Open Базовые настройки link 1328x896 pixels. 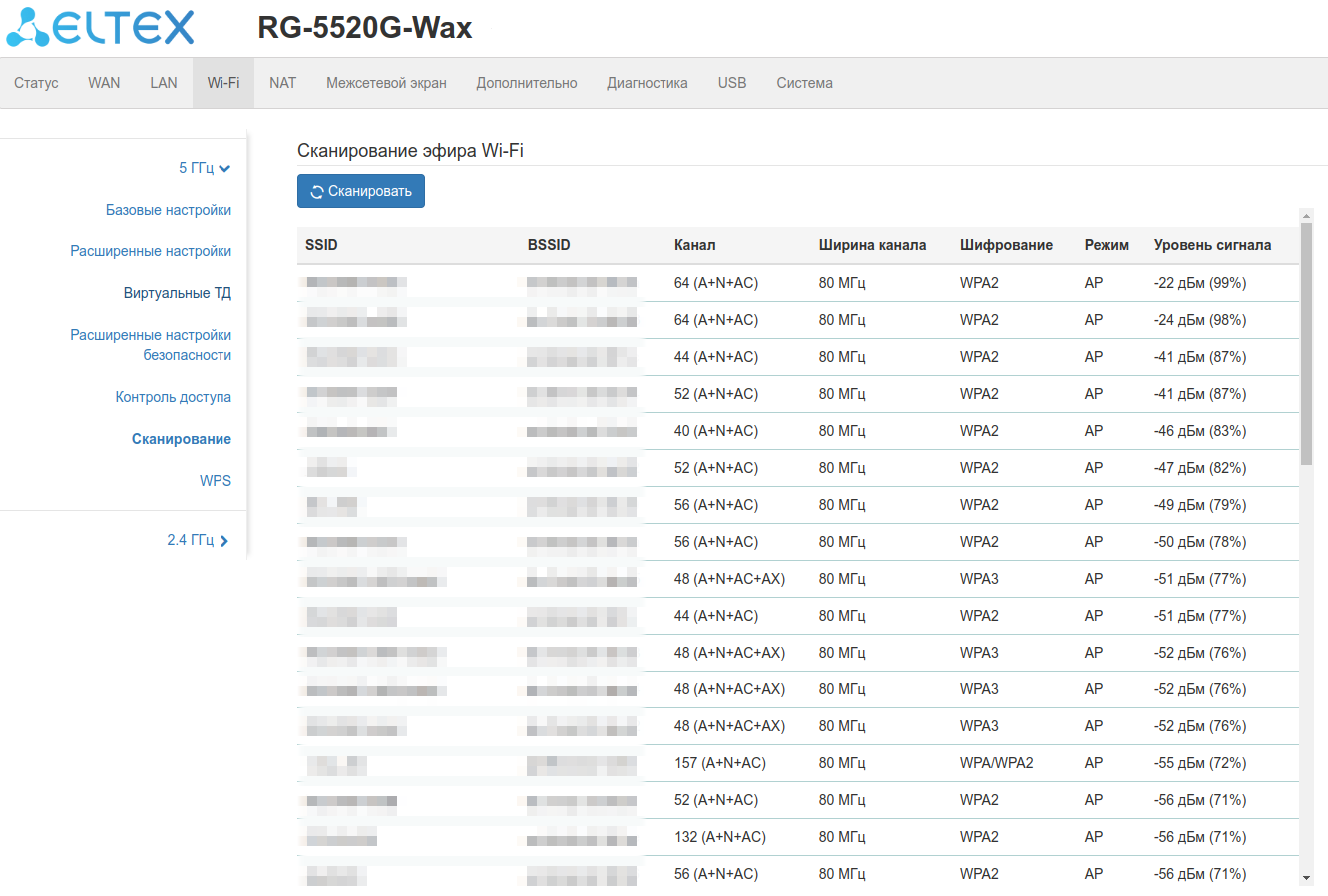pyautogui.click(x=168, y=210)
